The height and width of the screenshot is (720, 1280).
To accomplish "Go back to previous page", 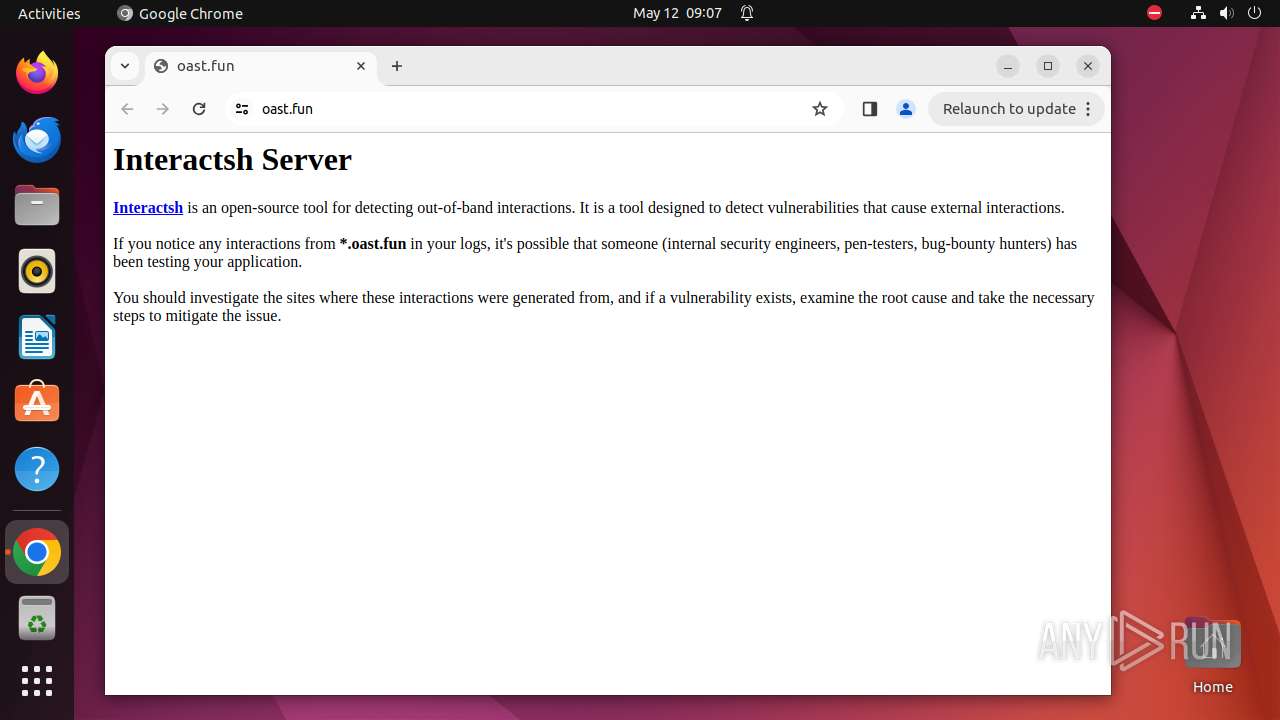I will pos(127,109).
